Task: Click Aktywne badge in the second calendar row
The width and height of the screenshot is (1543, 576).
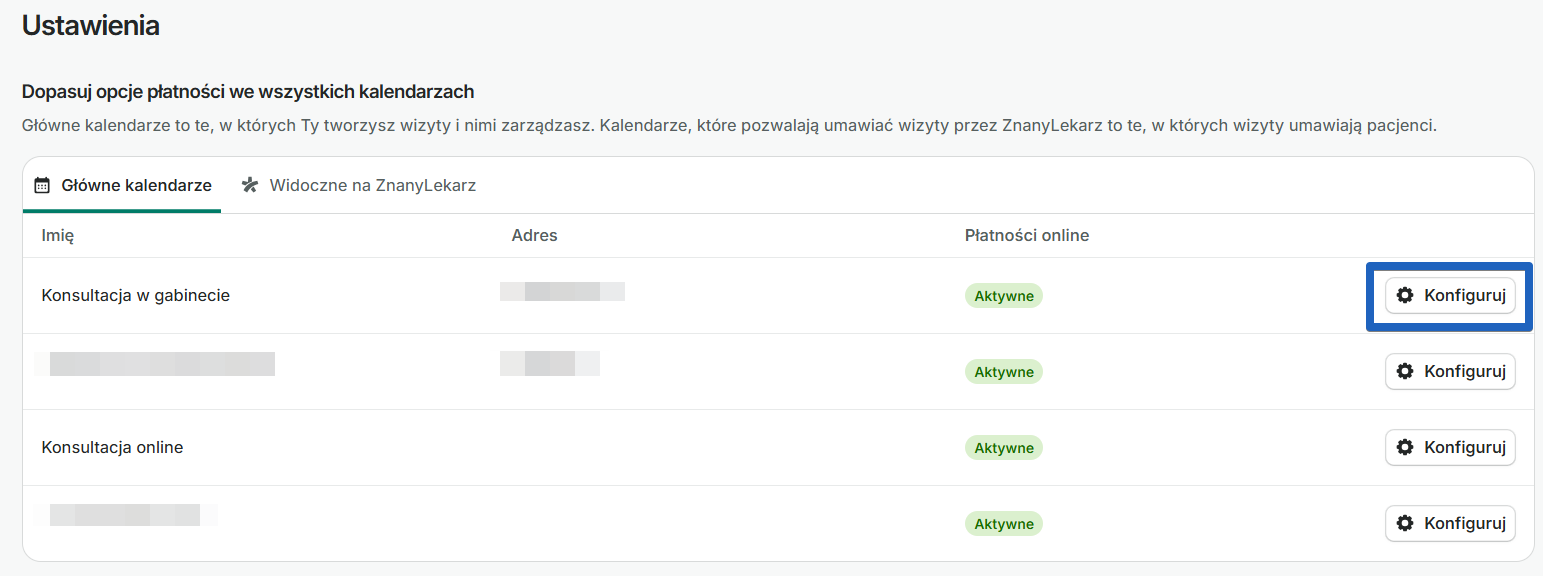Action: click(x=1003, y=372)
